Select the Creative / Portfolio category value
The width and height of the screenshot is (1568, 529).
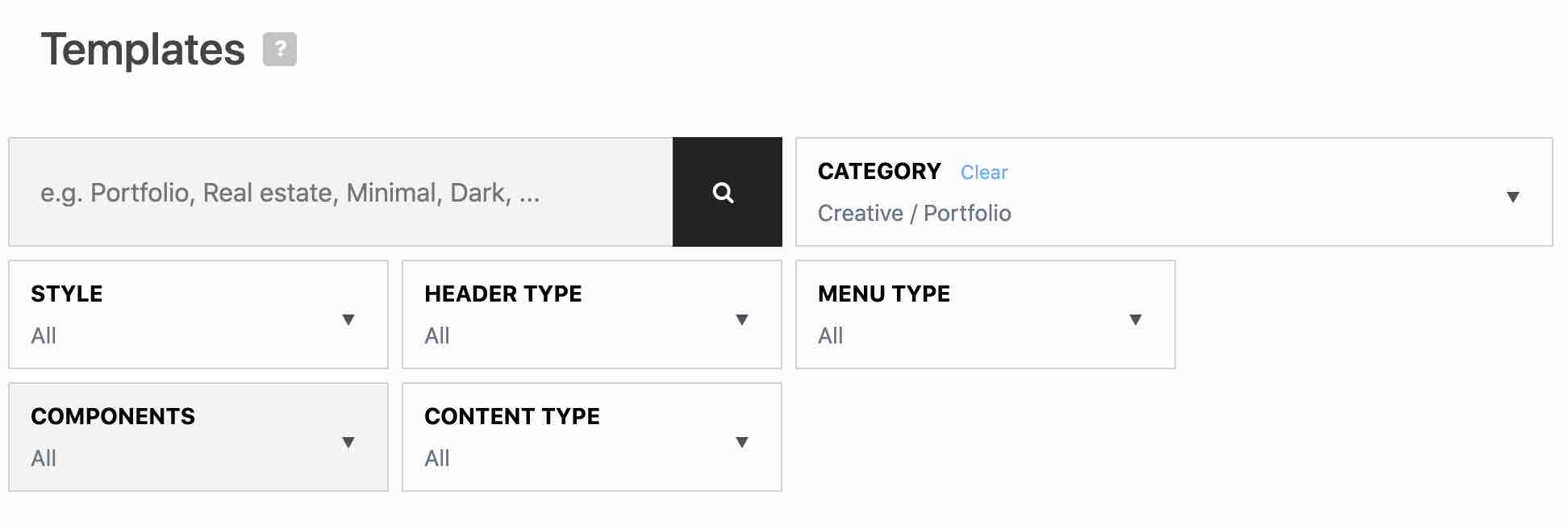coord(914,214)
